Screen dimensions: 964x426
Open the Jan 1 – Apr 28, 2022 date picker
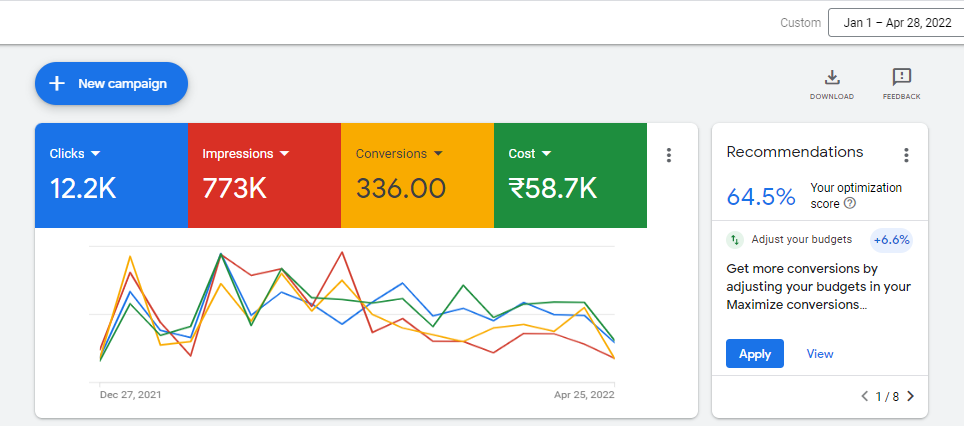(896, 23)
